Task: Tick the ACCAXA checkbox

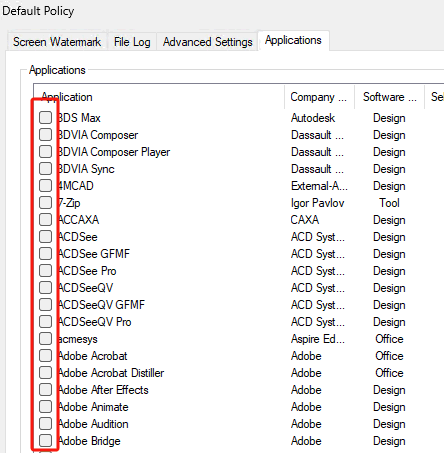Action: point(45,219)
